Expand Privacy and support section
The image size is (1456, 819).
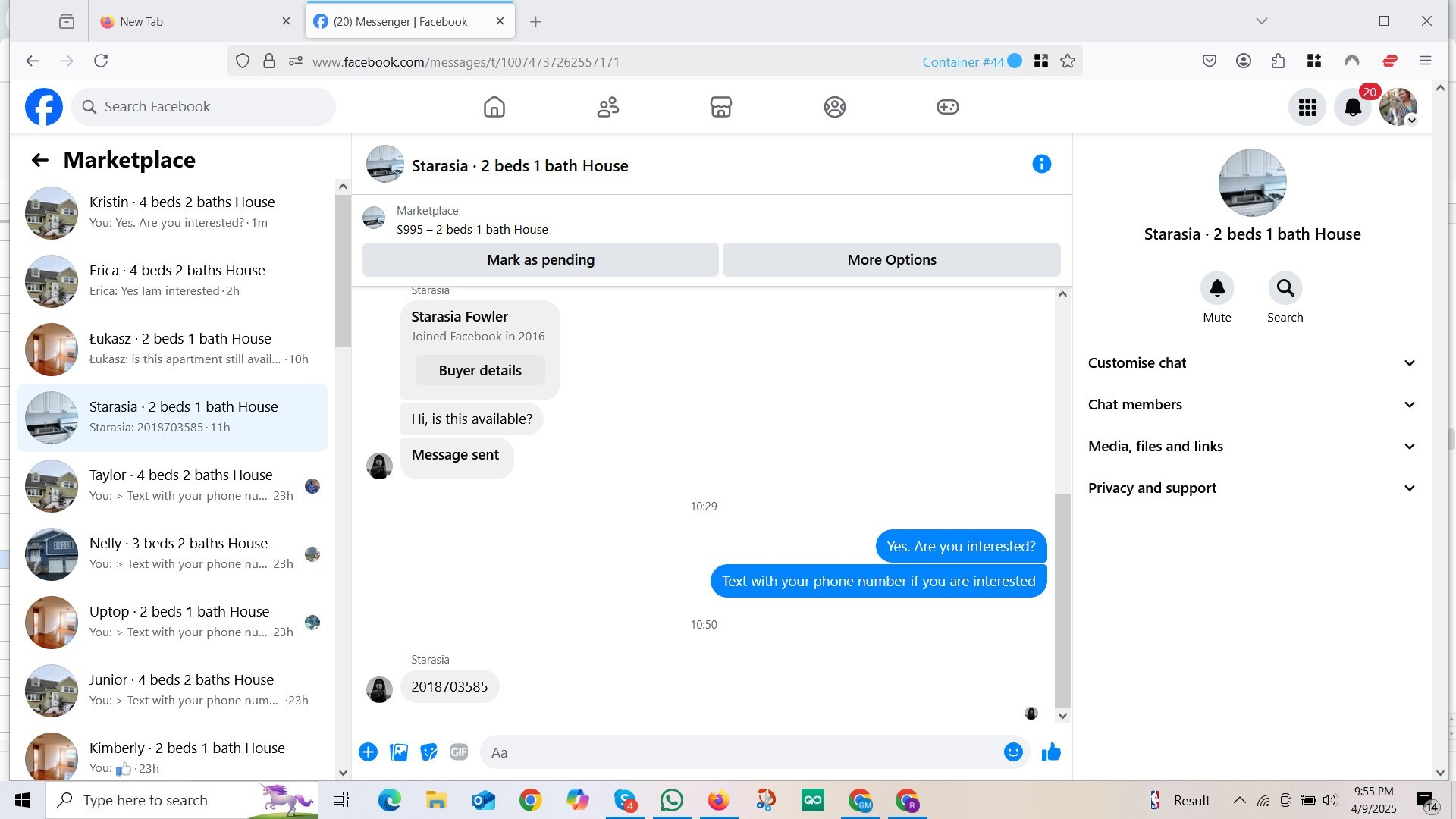(x=1251, y=488)
